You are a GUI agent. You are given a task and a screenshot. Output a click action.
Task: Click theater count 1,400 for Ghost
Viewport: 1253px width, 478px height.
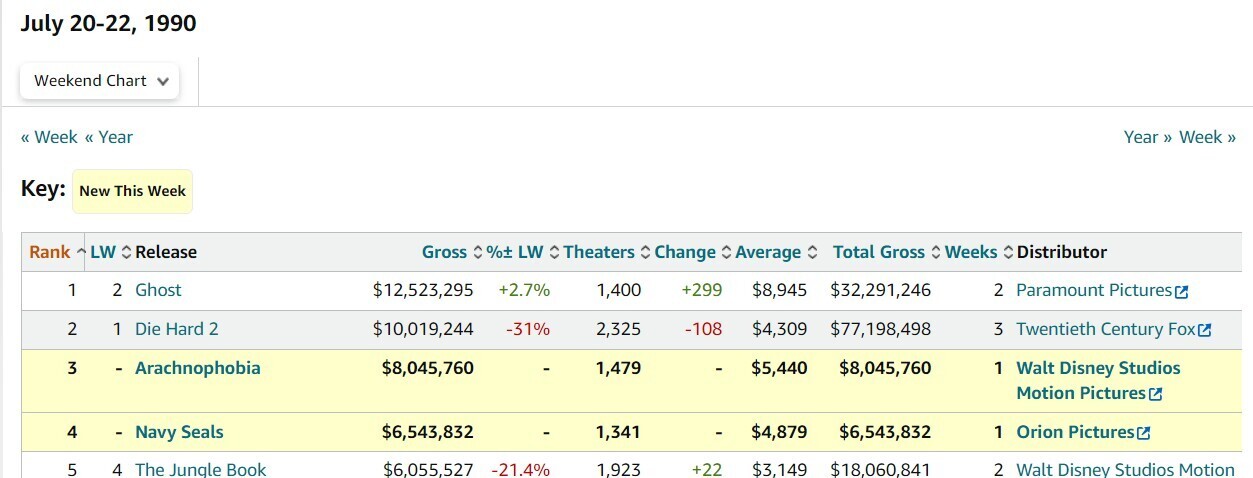point(619,290)
